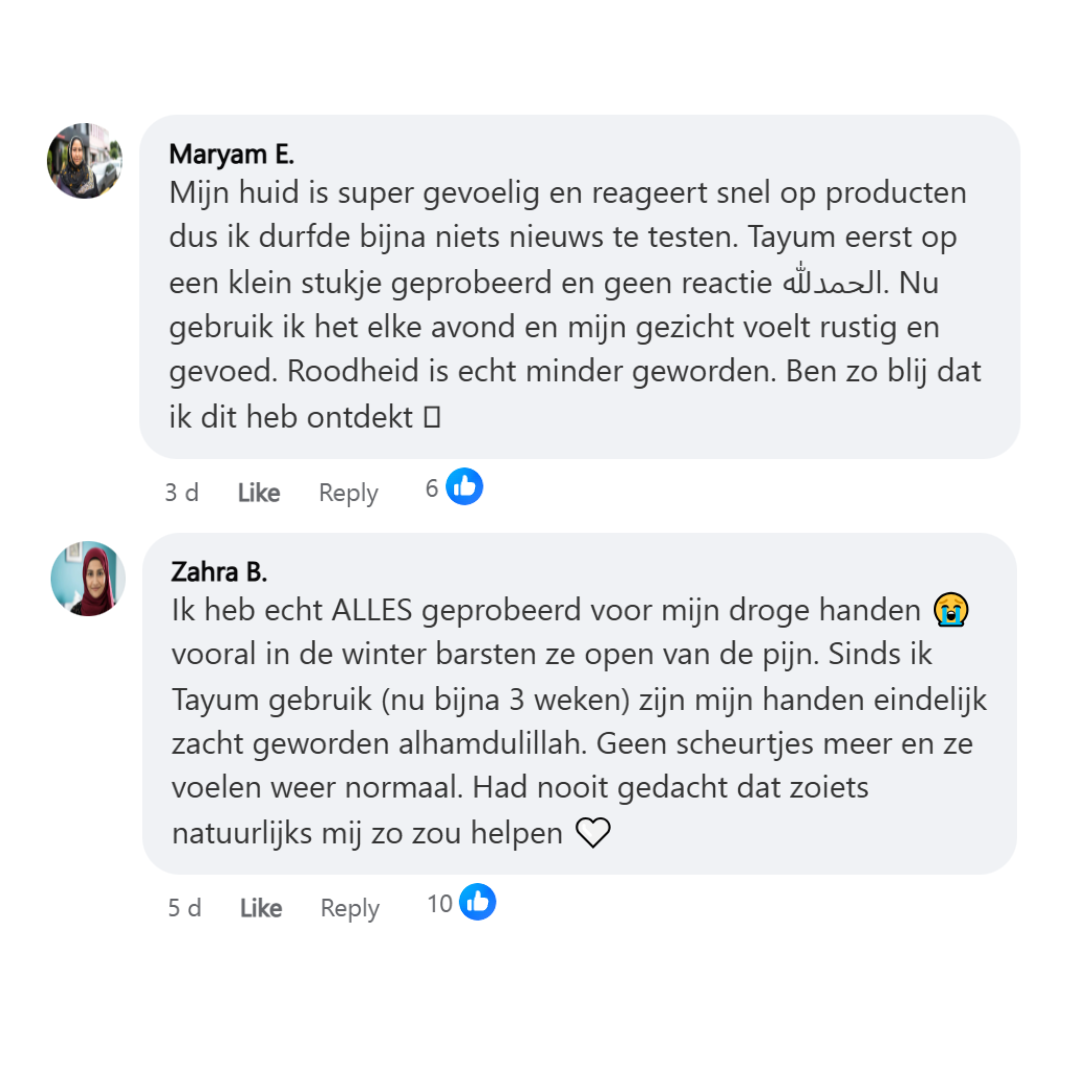Click the reaction count 10
Viewport: 1080px width, 1080px height.
(440, 904)
